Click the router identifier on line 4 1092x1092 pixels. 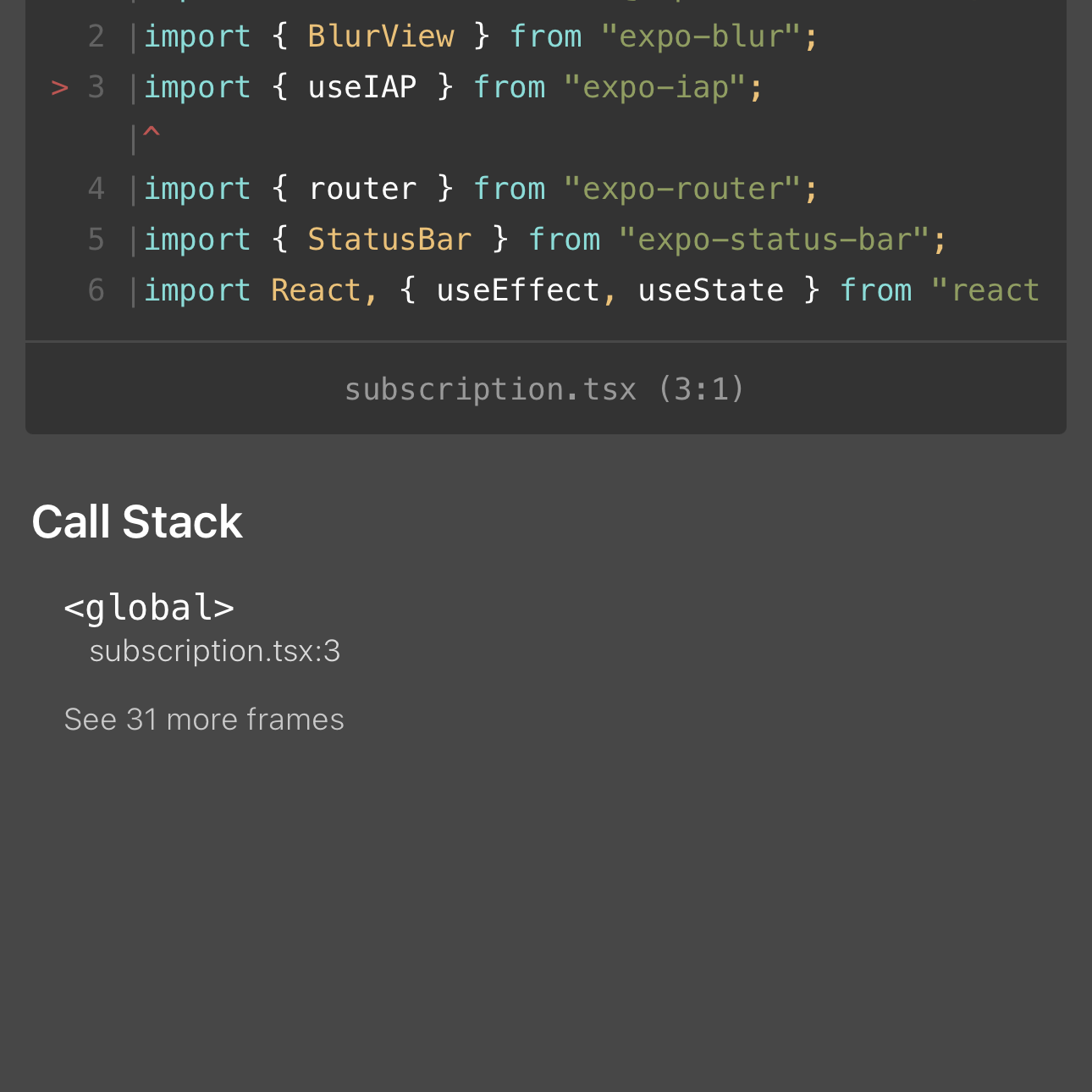[362, 189]
